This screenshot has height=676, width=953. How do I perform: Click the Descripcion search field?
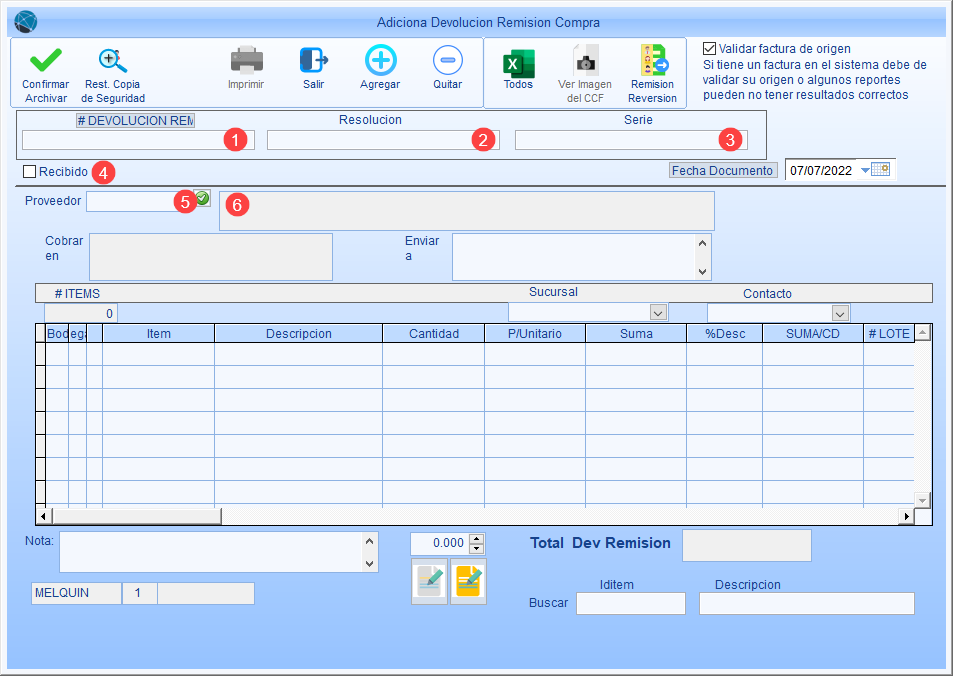coord(807,604)
